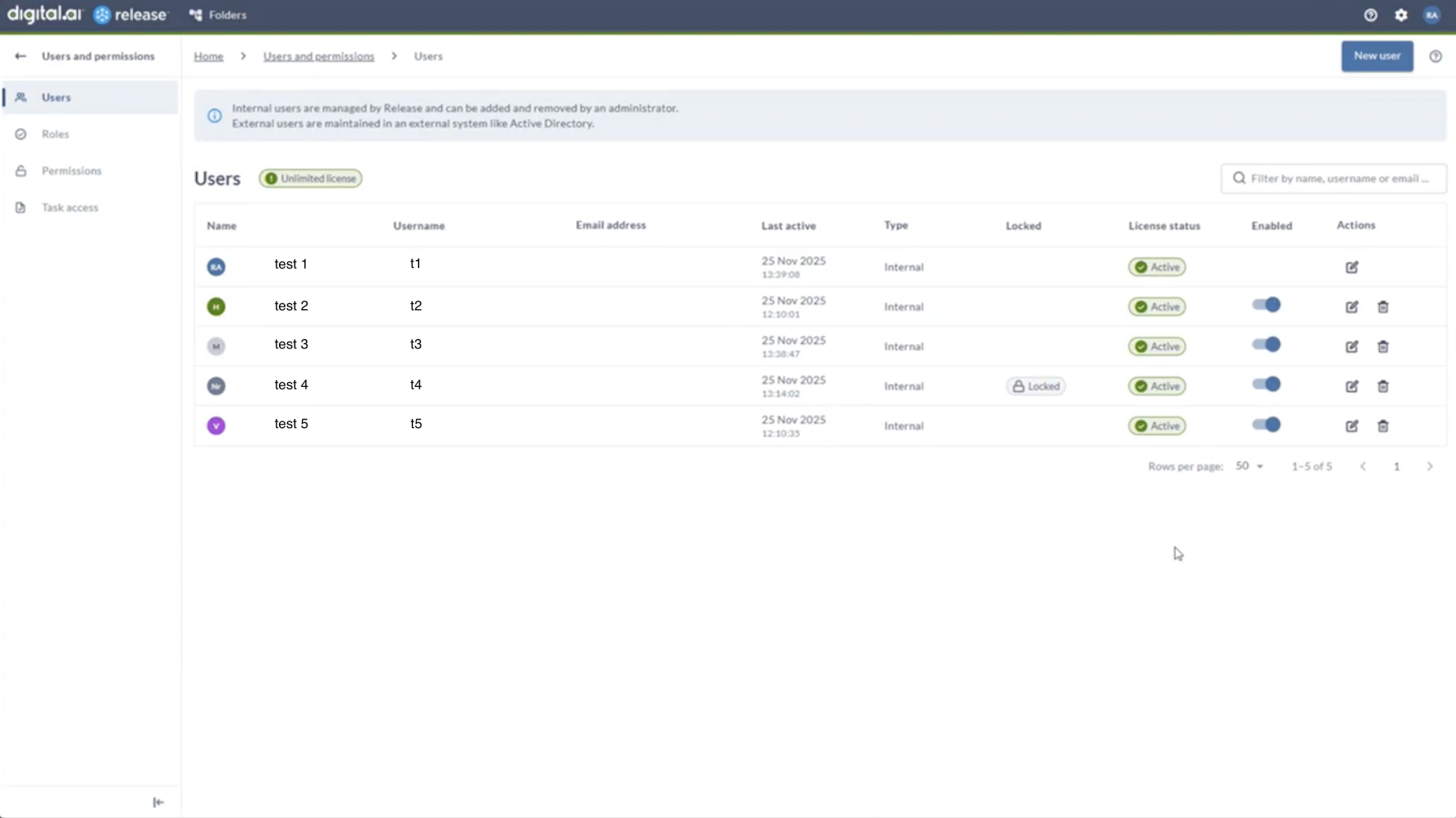Click previous page chevron
Image resolution: width=1456 pixels, height=818 pixels.
(1363, 467)
